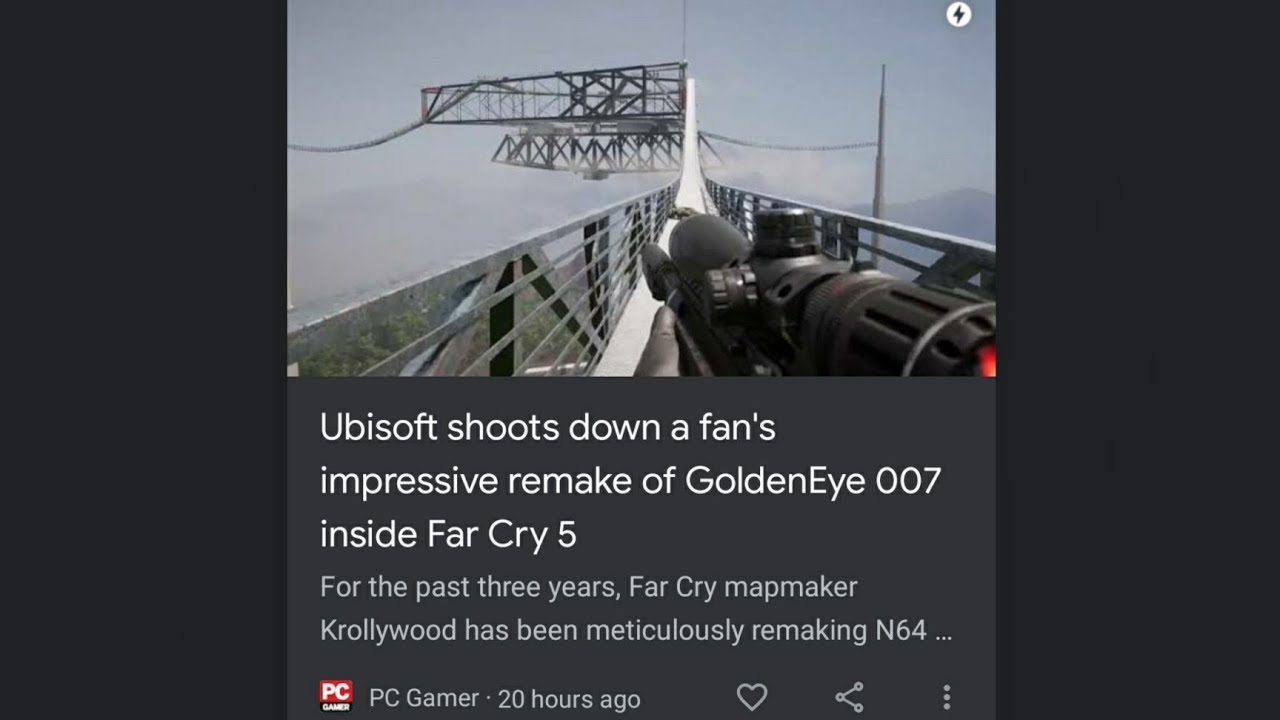Click the '20 hours ago' timestamp
The height and width of the screenshot is (720, 1280).
point(569,699)
